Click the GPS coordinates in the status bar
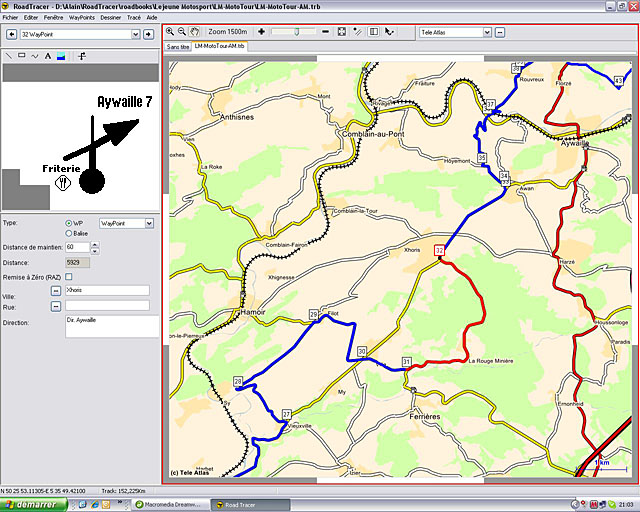Viewport: 640px width, 512px height. click(43, 491)
